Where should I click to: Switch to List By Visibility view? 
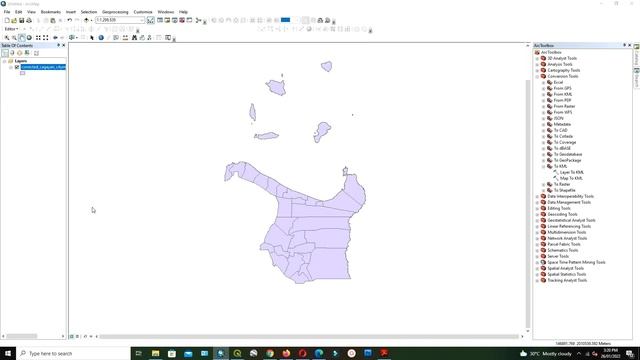pyautogui.click(x=20, y=53)
